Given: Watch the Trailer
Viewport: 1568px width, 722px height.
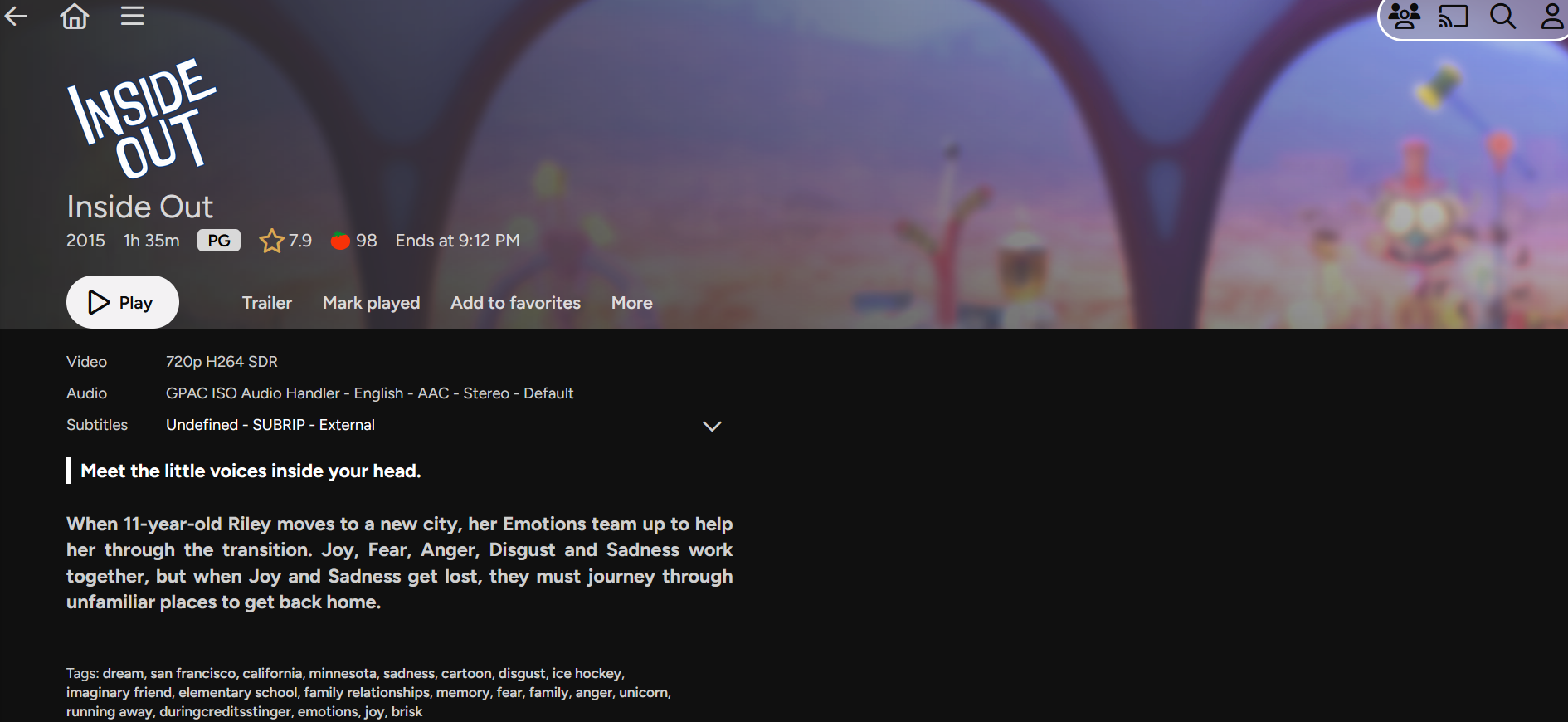Looking at the screenshot, I should [267, 303].
